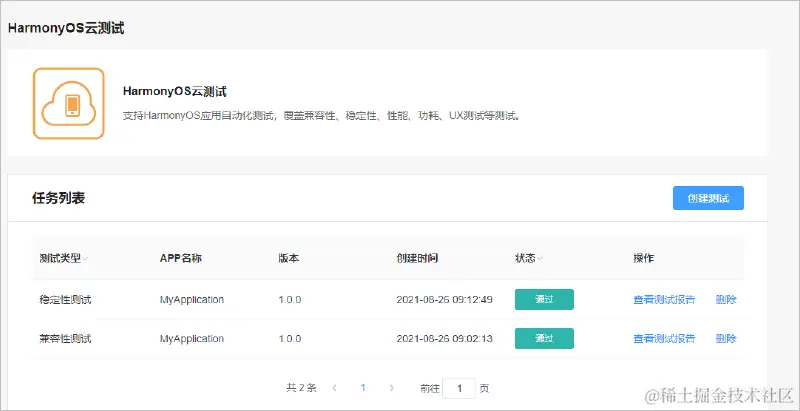Click MyApplication in the 稳定性测试 row

(192, 299)
